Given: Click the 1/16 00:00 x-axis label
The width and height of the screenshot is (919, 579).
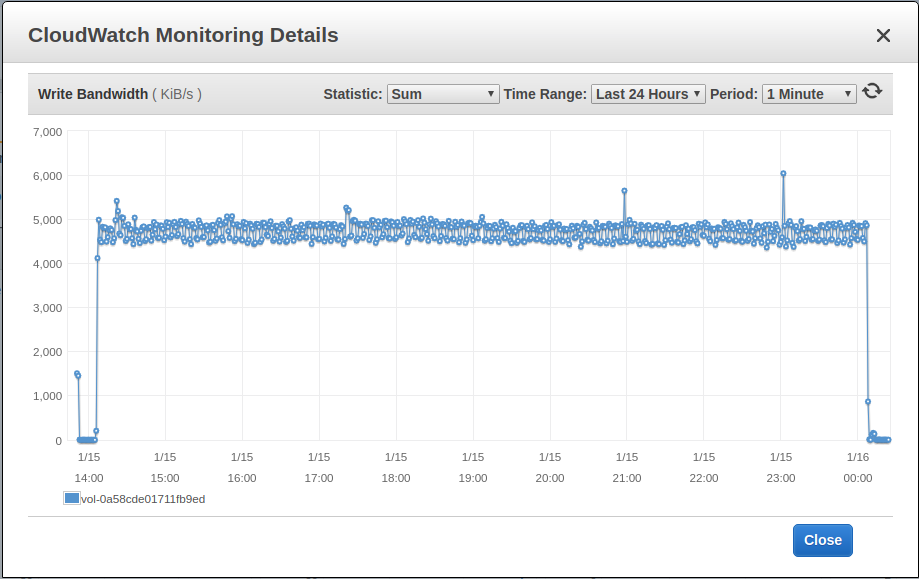Looking at the screenshot, I should [857, 467].
